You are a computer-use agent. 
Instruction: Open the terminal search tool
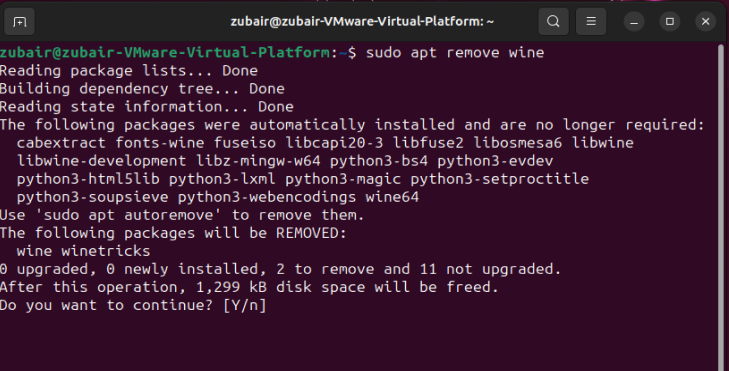(553, 21)
